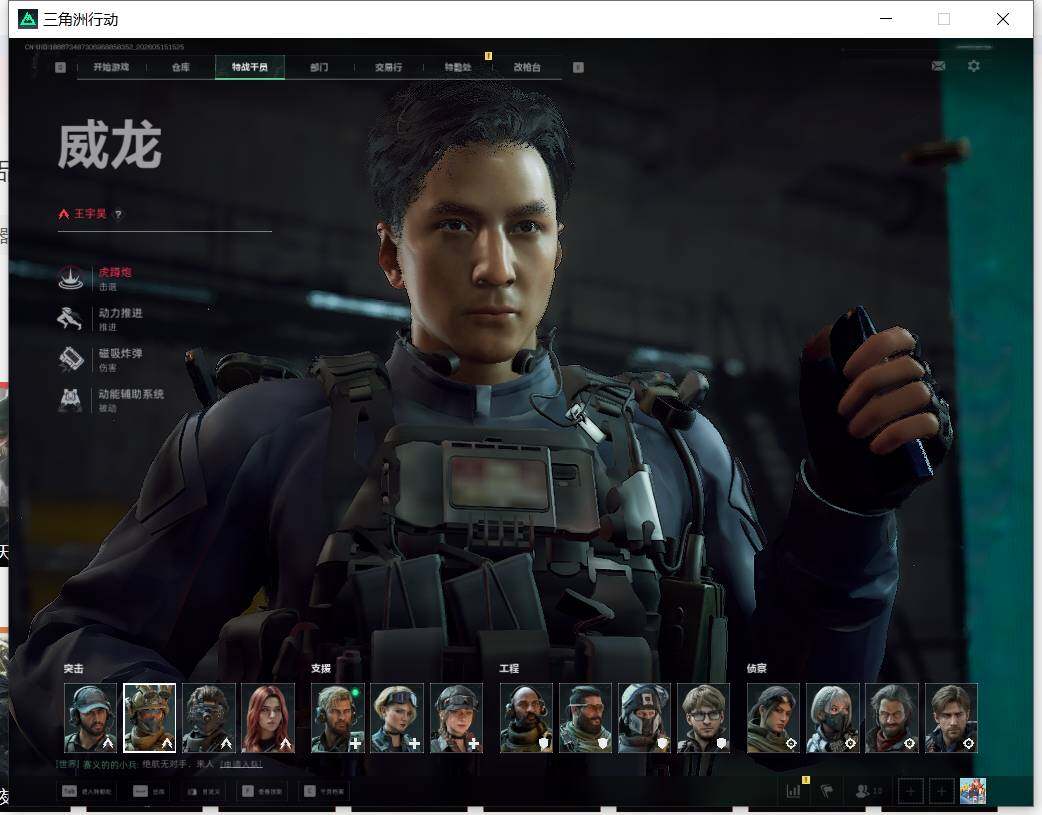
Task: Open the 交易行 tab
Action: 388,67
